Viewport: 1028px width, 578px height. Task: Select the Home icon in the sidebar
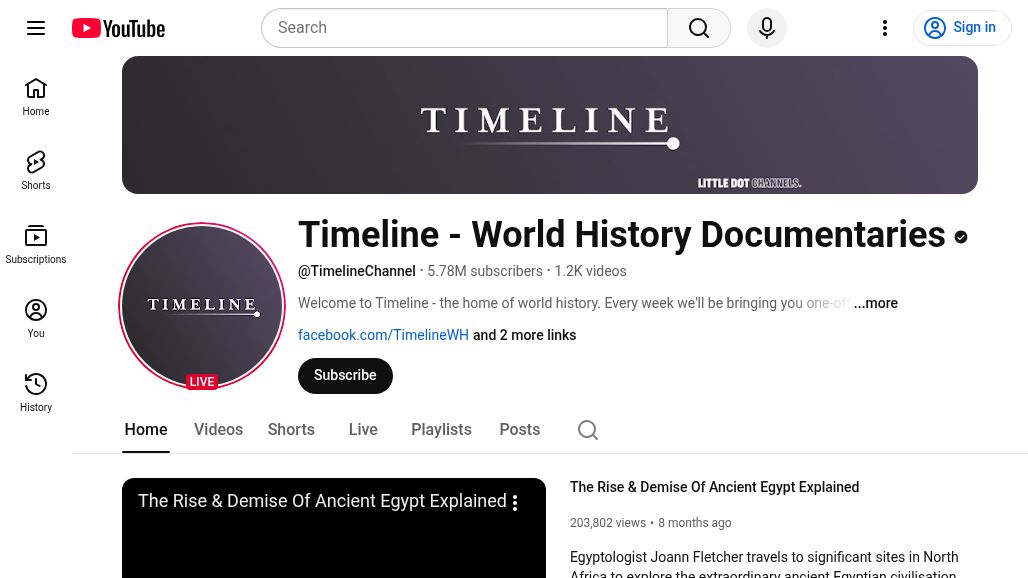click(36, 96)
